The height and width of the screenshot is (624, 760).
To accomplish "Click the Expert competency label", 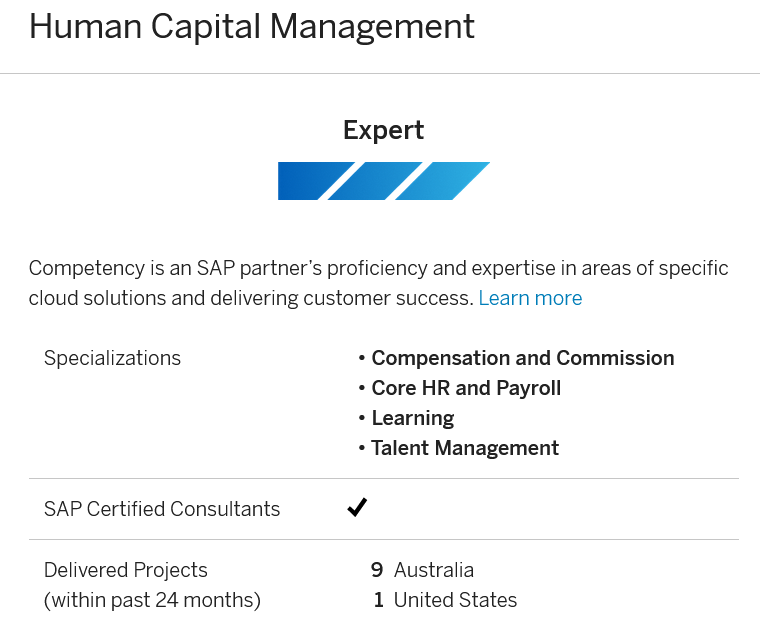I will (384, 130).
